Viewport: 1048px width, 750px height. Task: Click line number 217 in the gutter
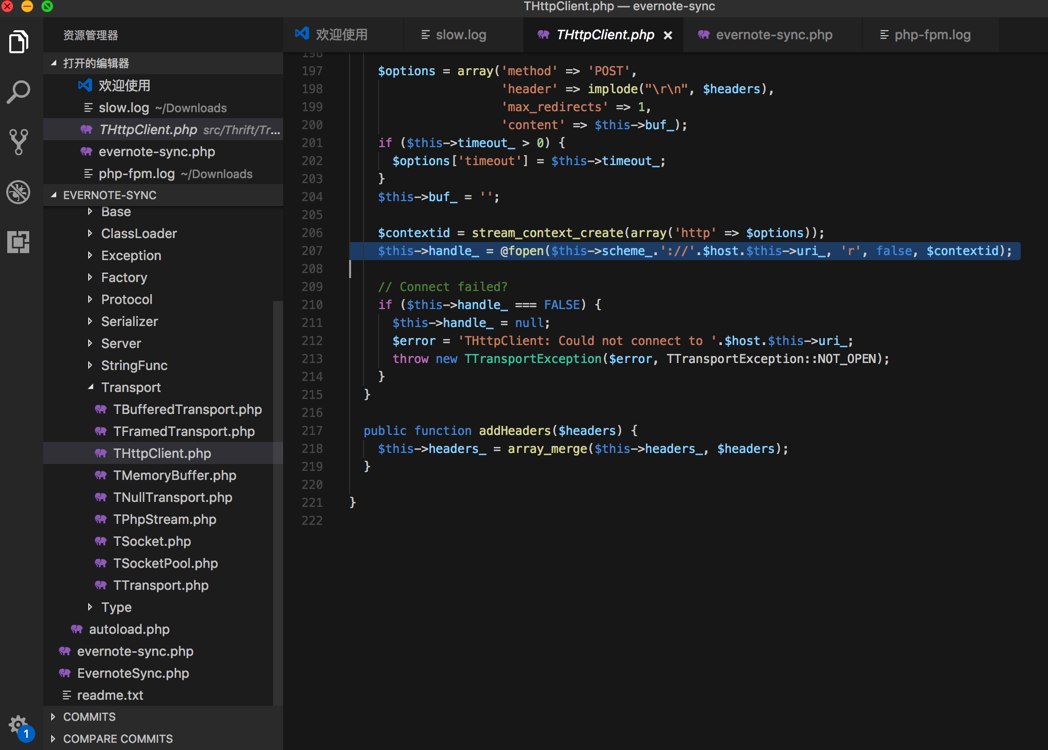click(x=312, y=431)
